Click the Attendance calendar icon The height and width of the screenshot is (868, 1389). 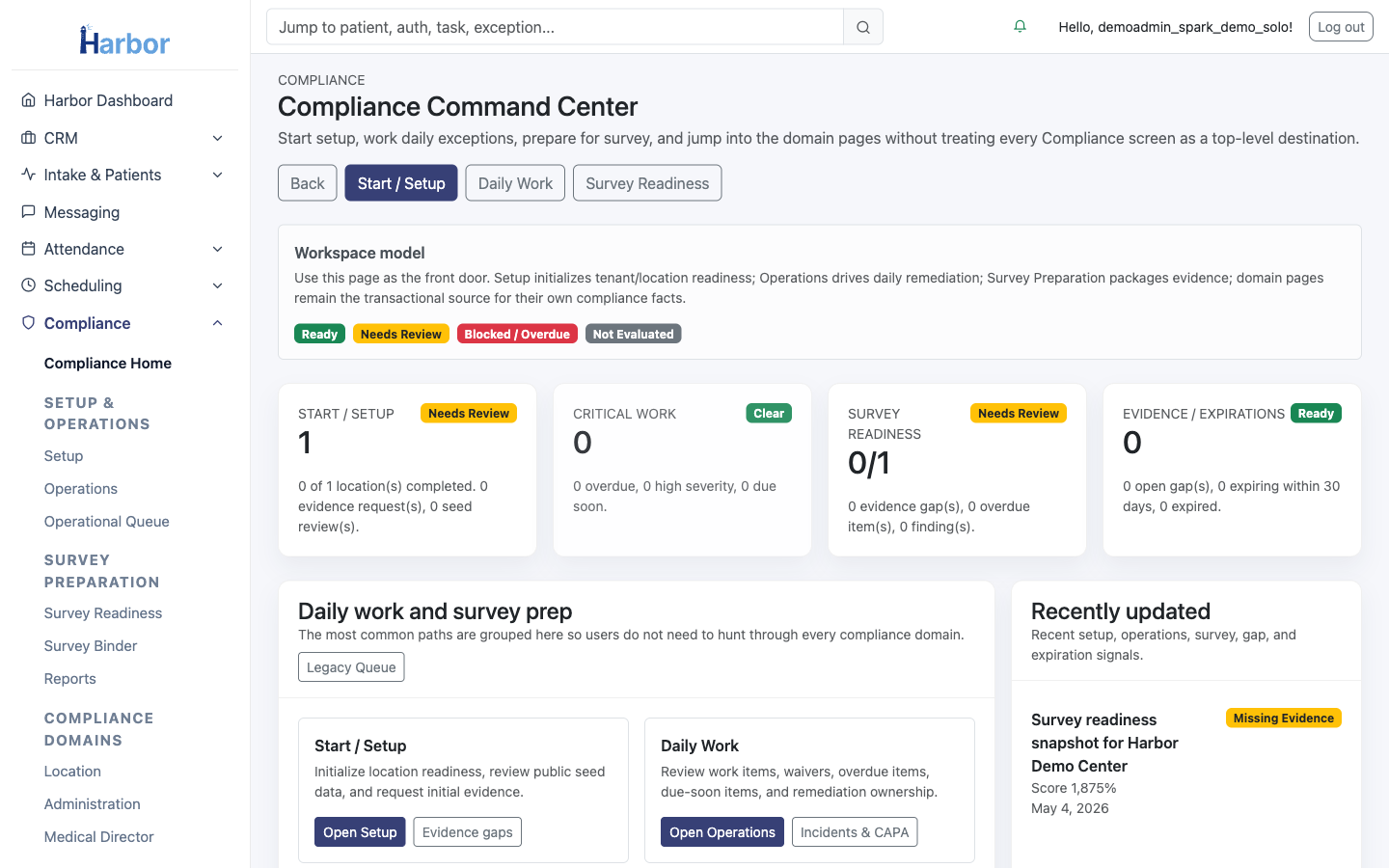28,249
